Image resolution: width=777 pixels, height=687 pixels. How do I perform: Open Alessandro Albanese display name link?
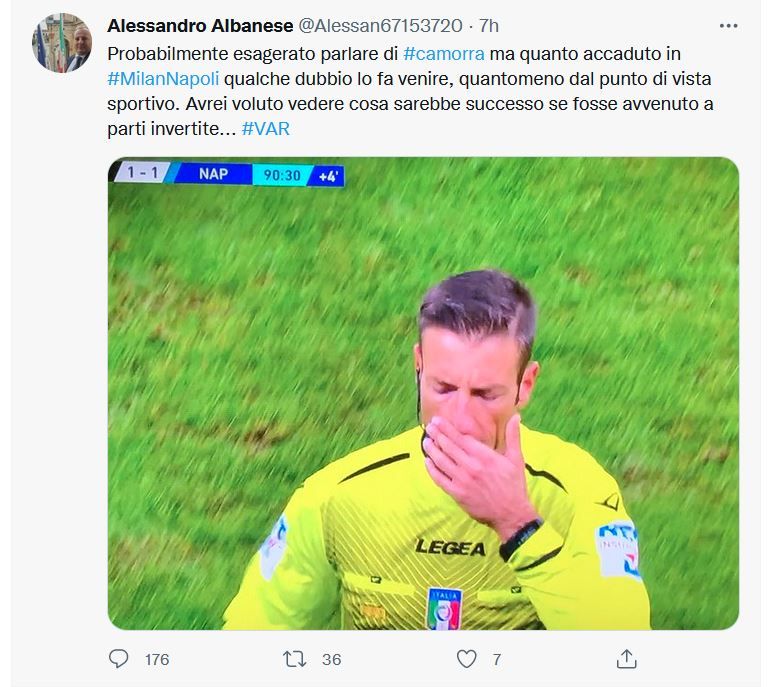[x=200, y=26]
